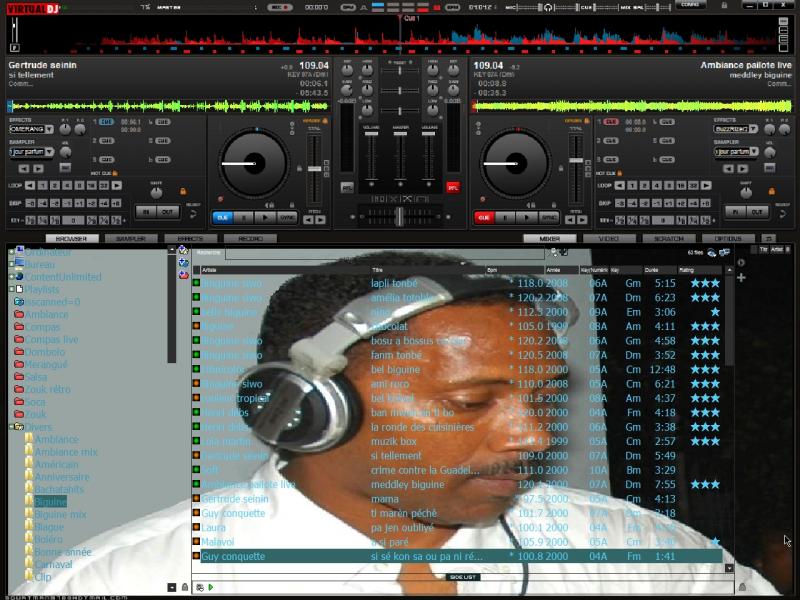Hit SYNC on the left deck

[287, 217]
